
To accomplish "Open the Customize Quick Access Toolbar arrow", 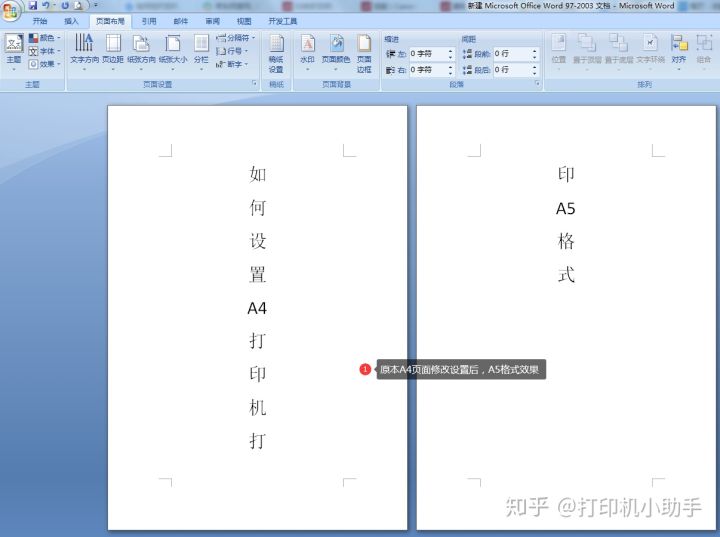I will point(96,6).
